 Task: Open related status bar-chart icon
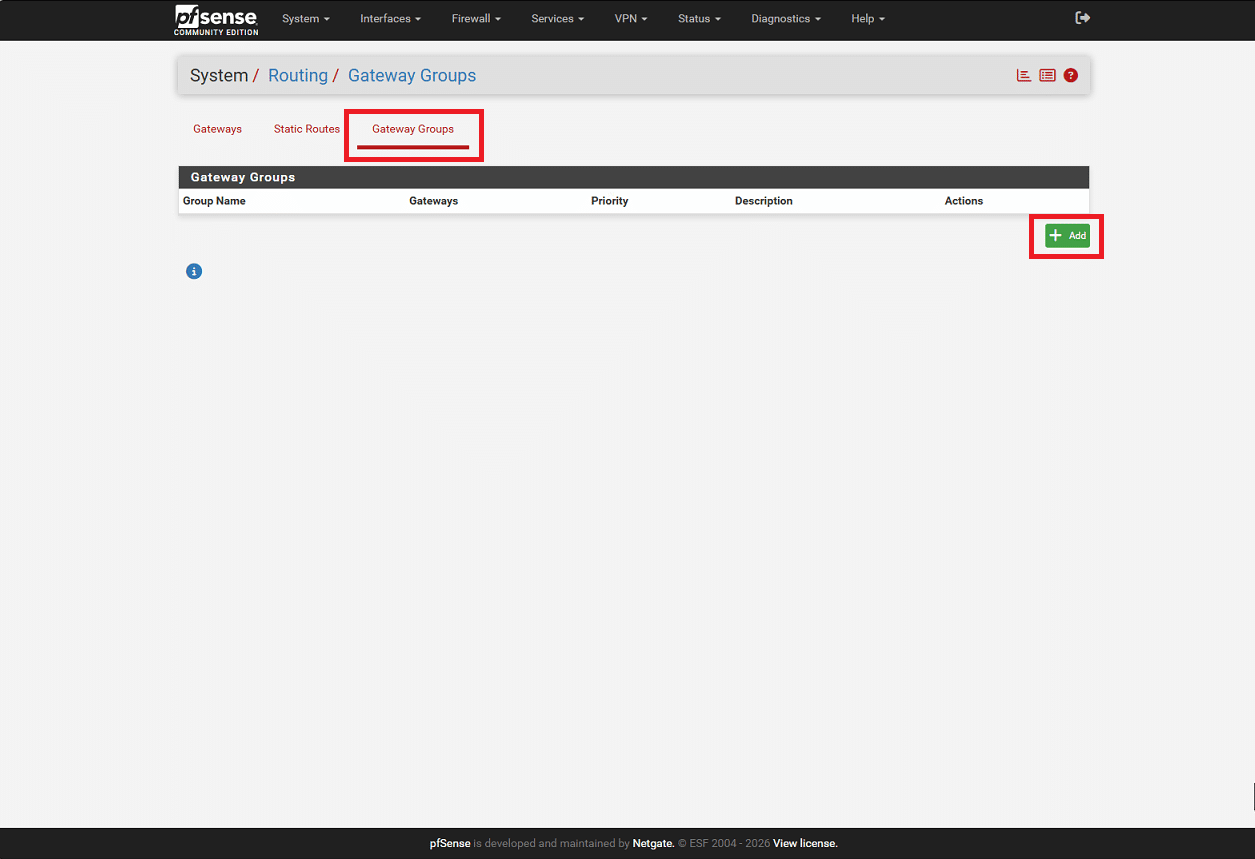(x=1023, y=75)
